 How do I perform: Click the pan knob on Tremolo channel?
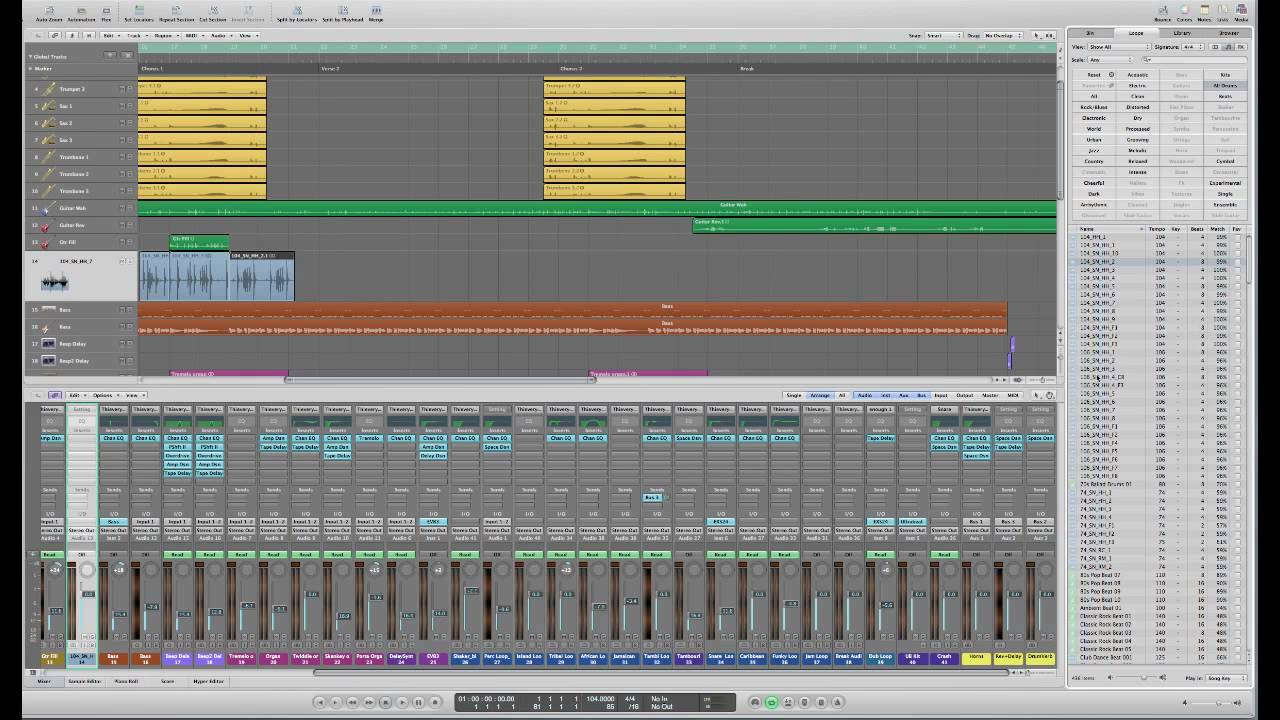click(x=247, y=570)
